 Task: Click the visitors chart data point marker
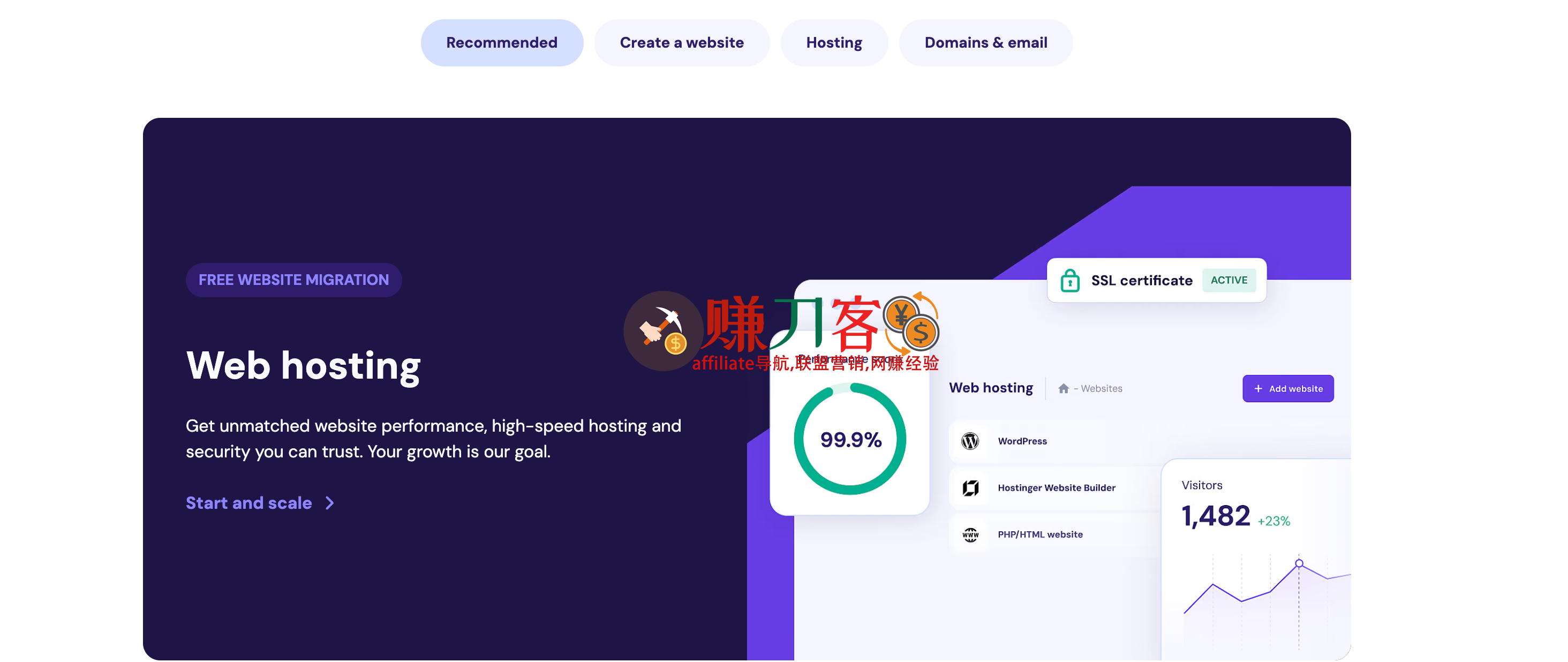click(x=1298, y=563)
